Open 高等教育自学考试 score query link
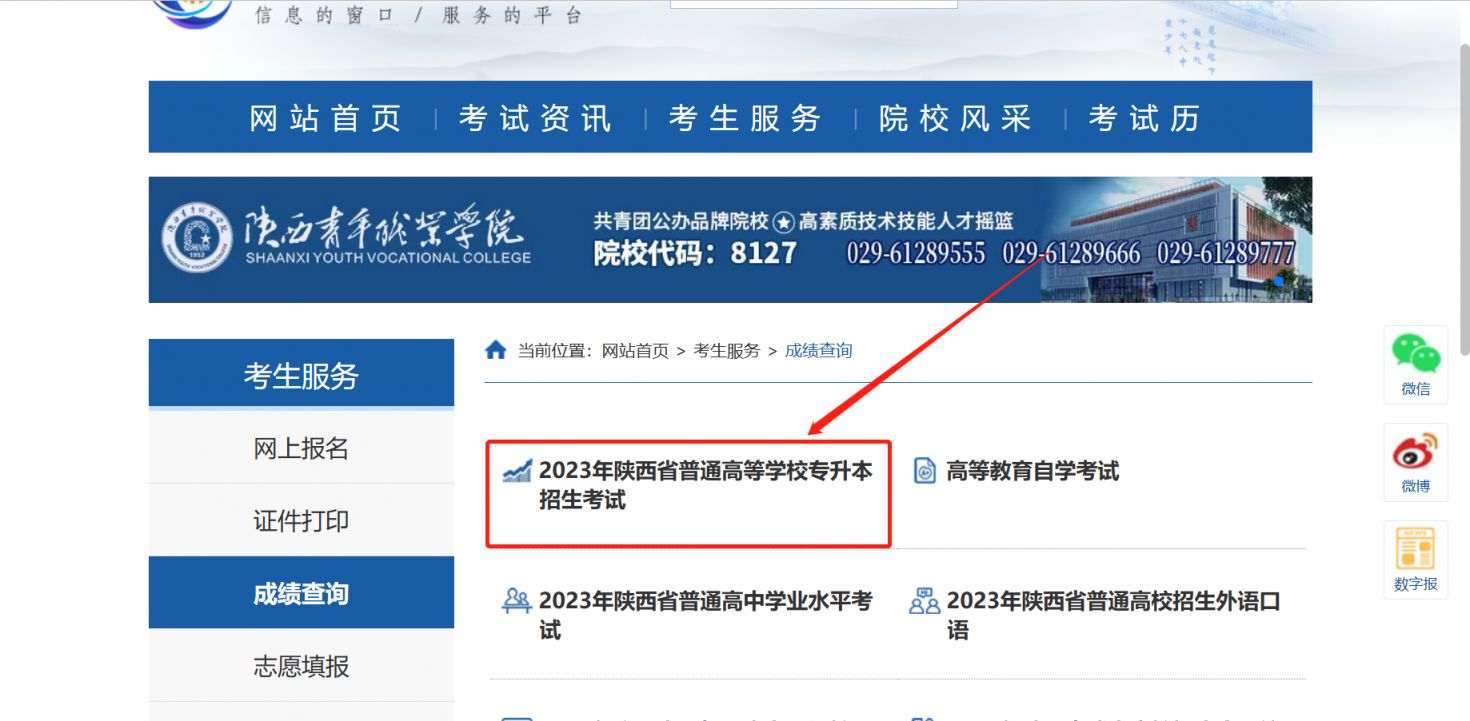 (x=1033, y=471)
